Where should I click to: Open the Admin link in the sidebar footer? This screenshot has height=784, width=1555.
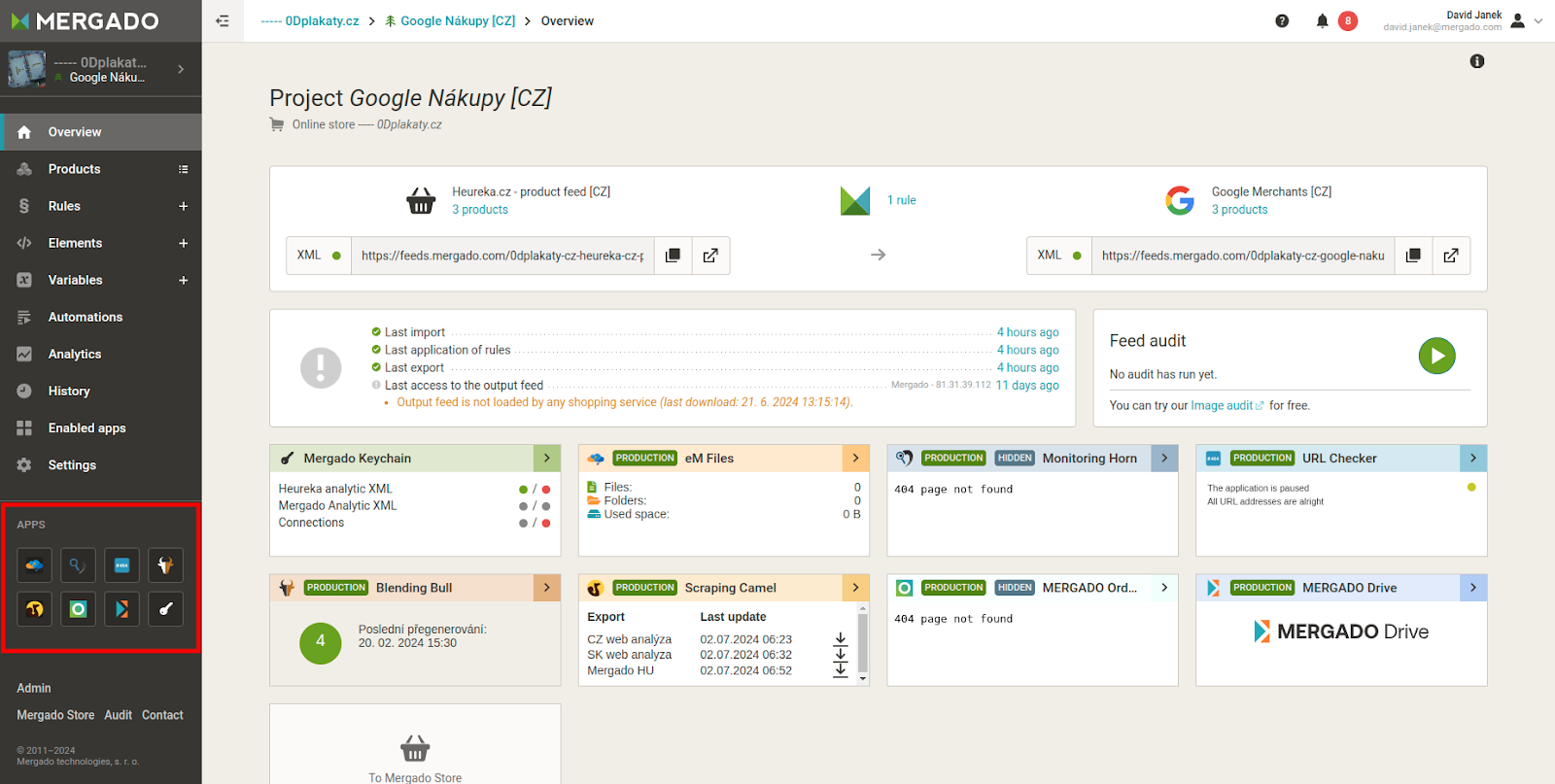click(34, 688)
